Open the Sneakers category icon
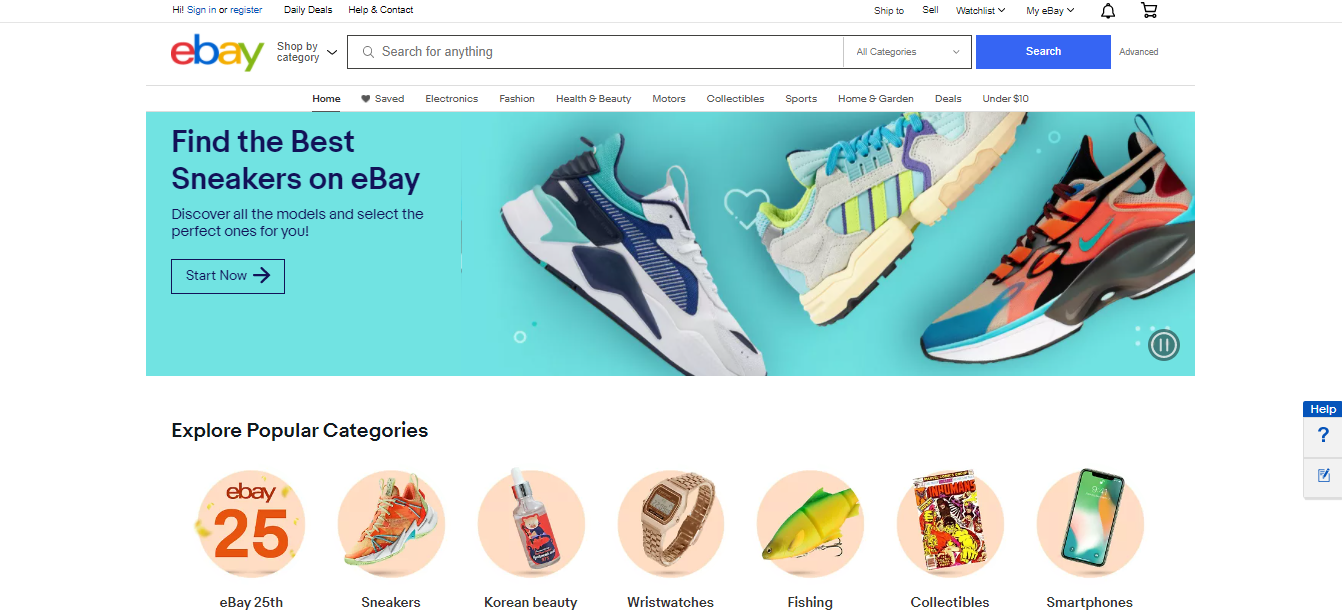 [x=391, y=524]
